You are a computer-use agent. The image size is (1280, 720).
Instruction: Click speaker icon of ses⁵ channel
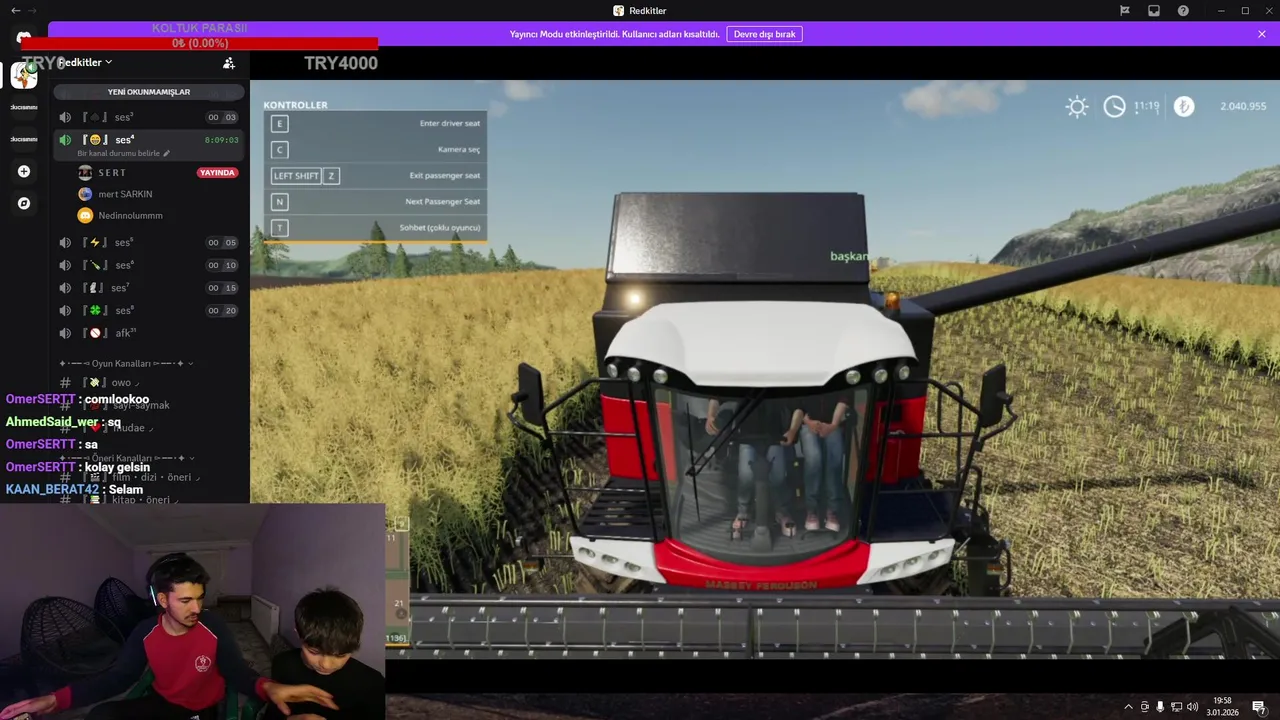(65, 242)
